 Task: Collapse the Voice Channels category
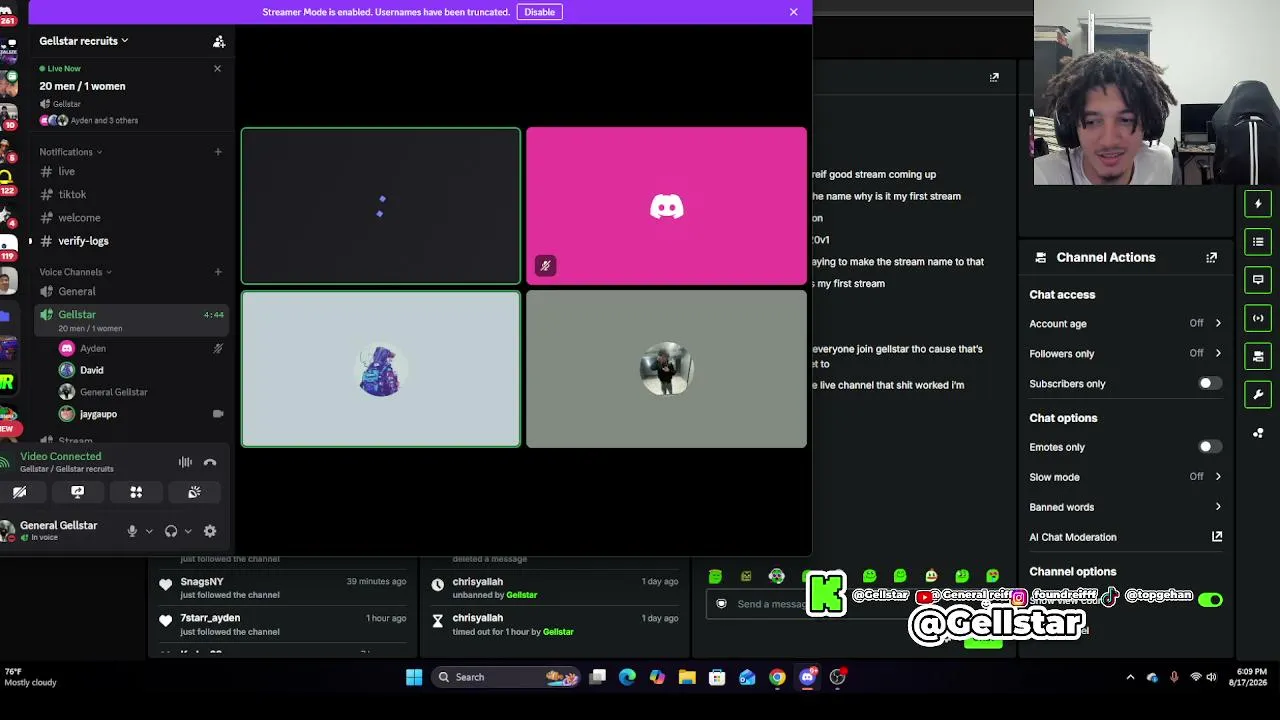[x=75, y=272]
